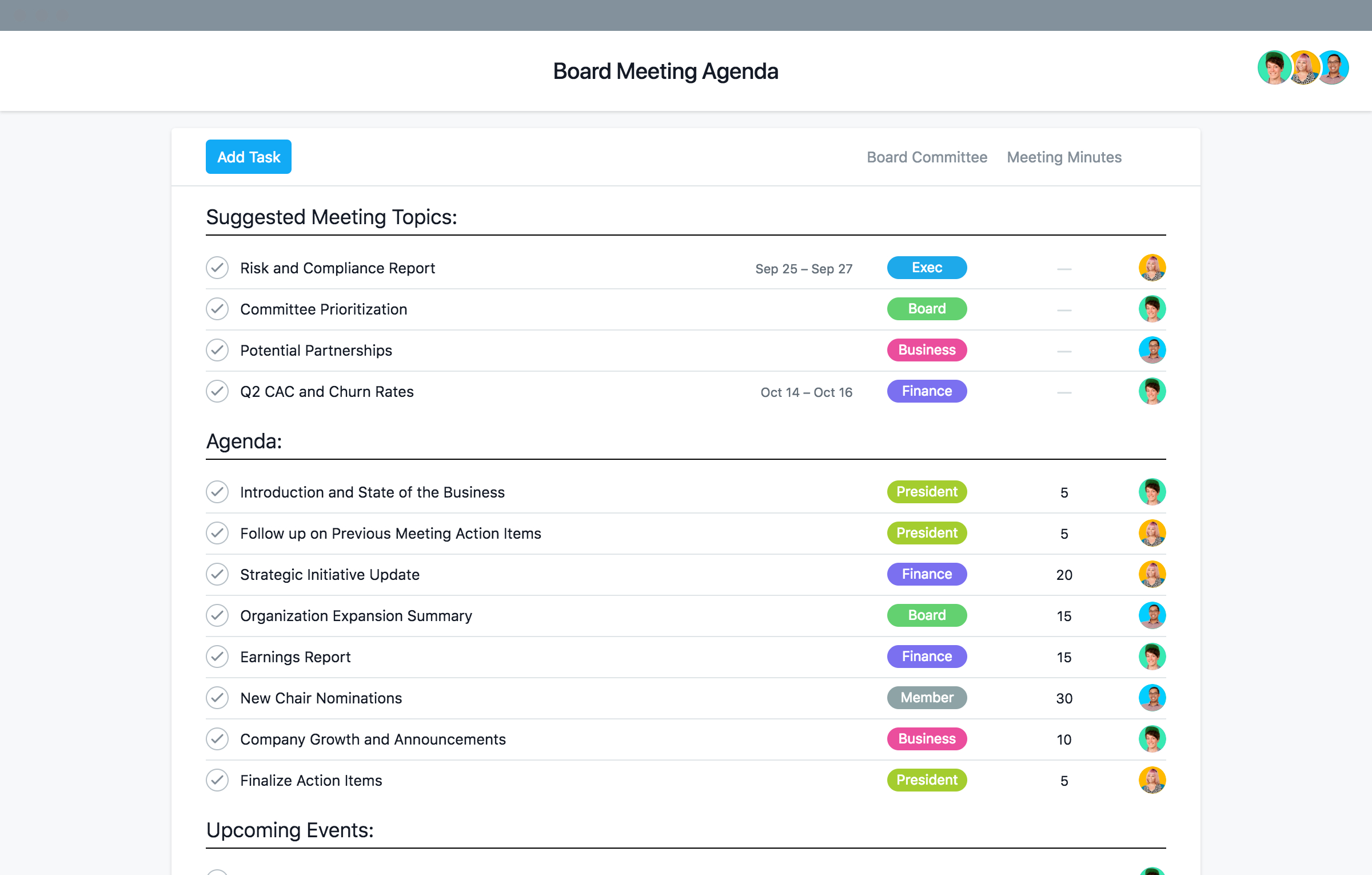Image resolution: width=1372 pixels, height=875 pixels.
Task: Click the Add Task button
Action: (x=248, y=157)
